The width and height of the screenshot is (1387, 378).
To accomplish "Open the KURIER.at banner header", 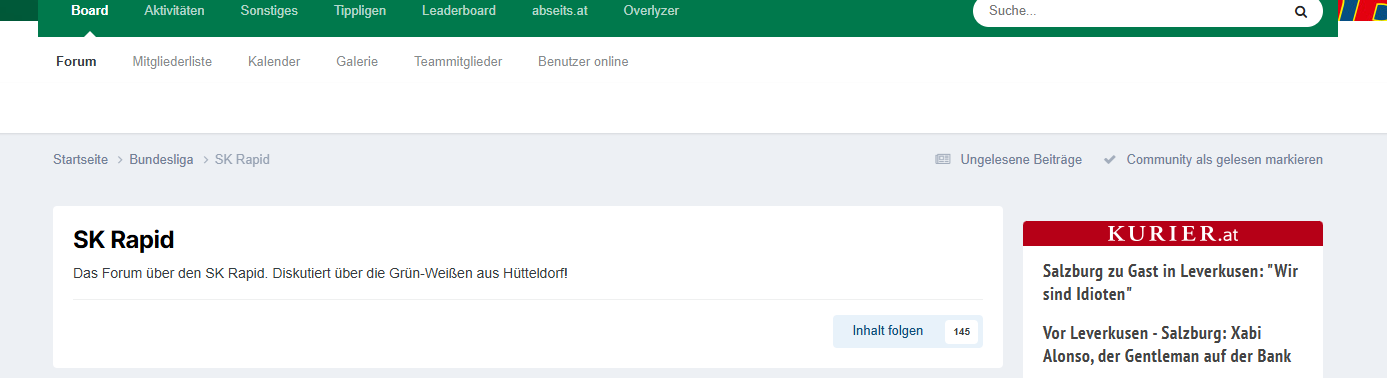I will [x=1173, y=234].
